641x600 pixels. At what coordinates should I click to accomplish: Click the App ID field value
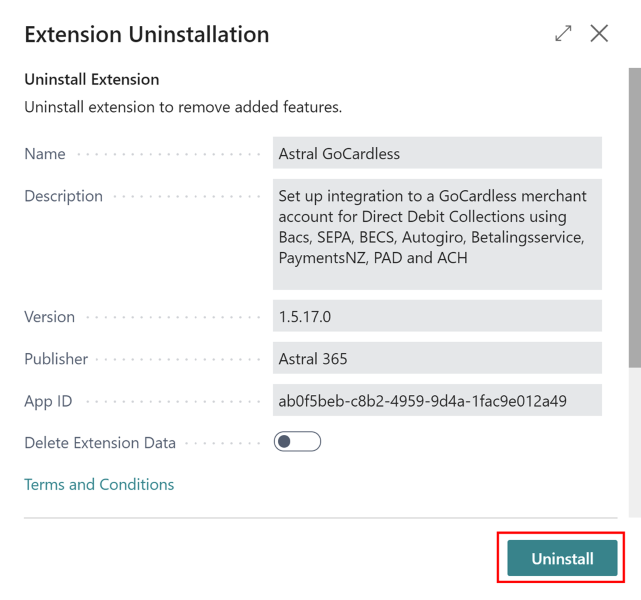click(x=437, y=401)
